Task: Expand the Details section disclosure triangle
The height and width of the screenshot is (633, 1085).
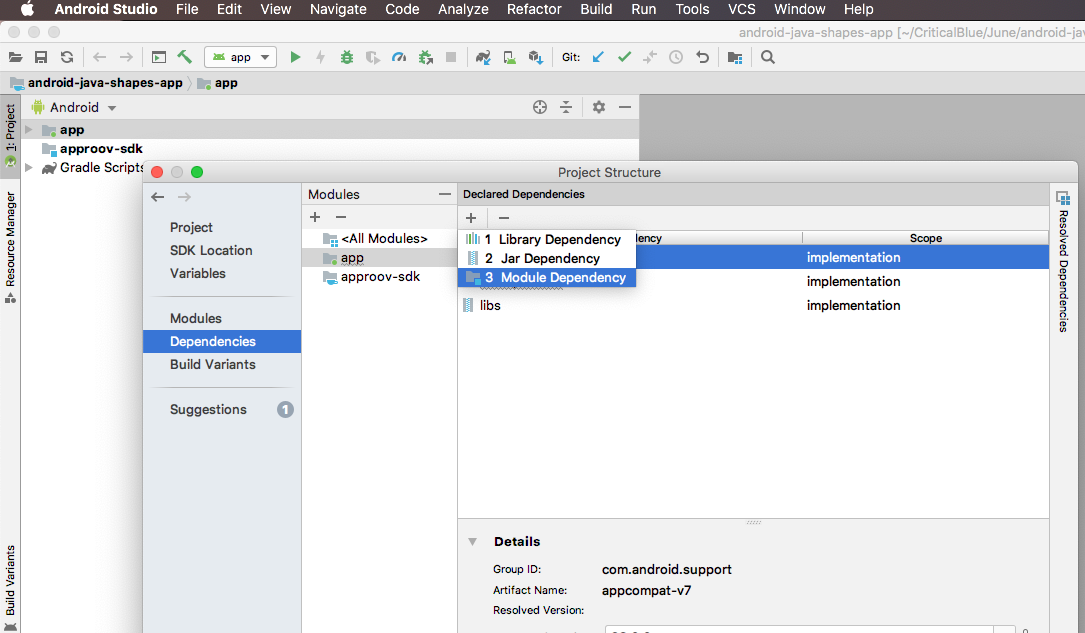Action: tap(473, 541)
